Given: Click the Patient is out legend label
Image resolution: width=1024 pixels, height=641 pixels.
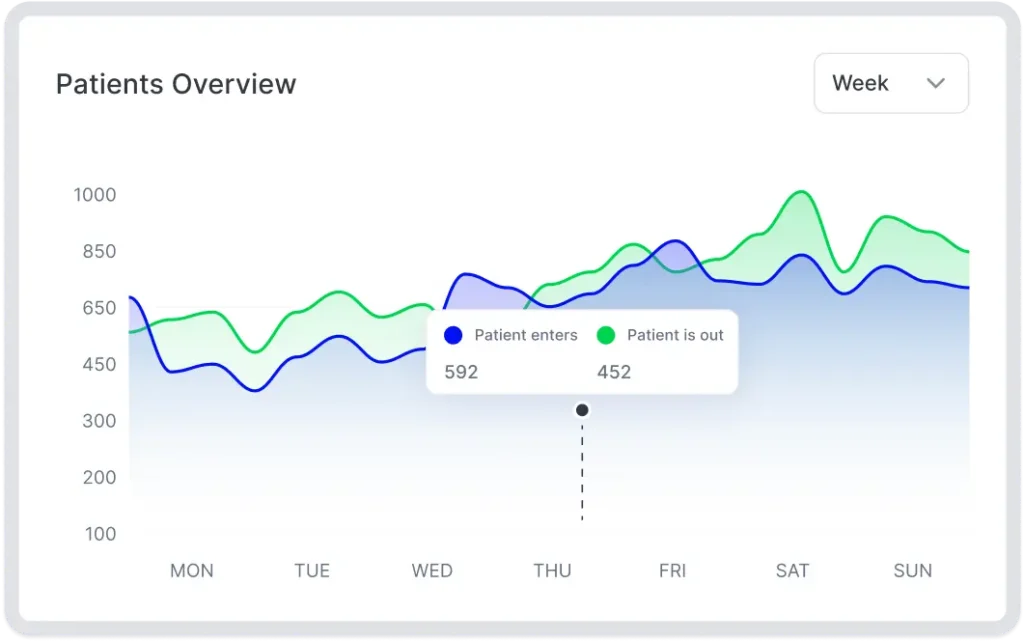Looking at the screenshot, I should point(675,336).
